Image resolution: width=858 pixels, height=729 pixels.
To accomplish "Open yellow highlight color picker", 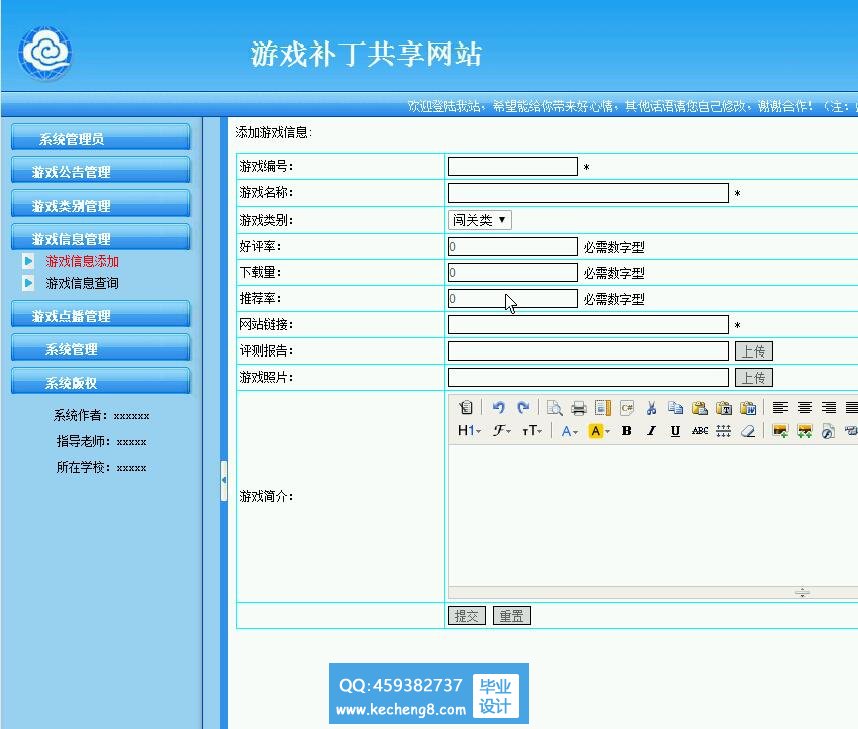I will [599, 431].
